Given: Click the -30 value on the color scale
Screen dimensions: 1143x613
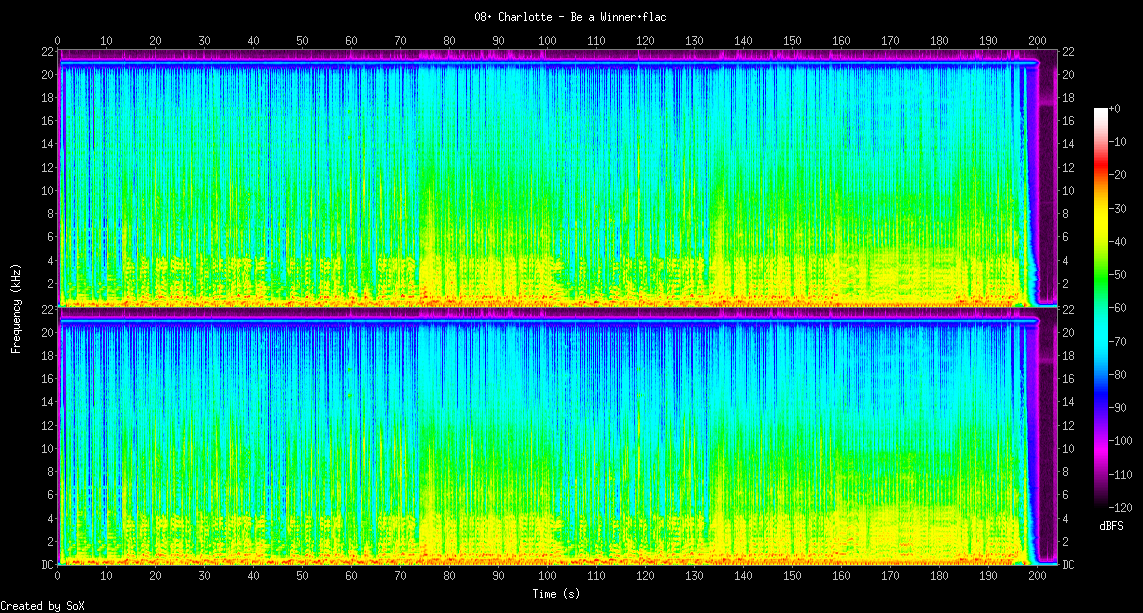Looking at the screenshot, I should pos(1122,208).
